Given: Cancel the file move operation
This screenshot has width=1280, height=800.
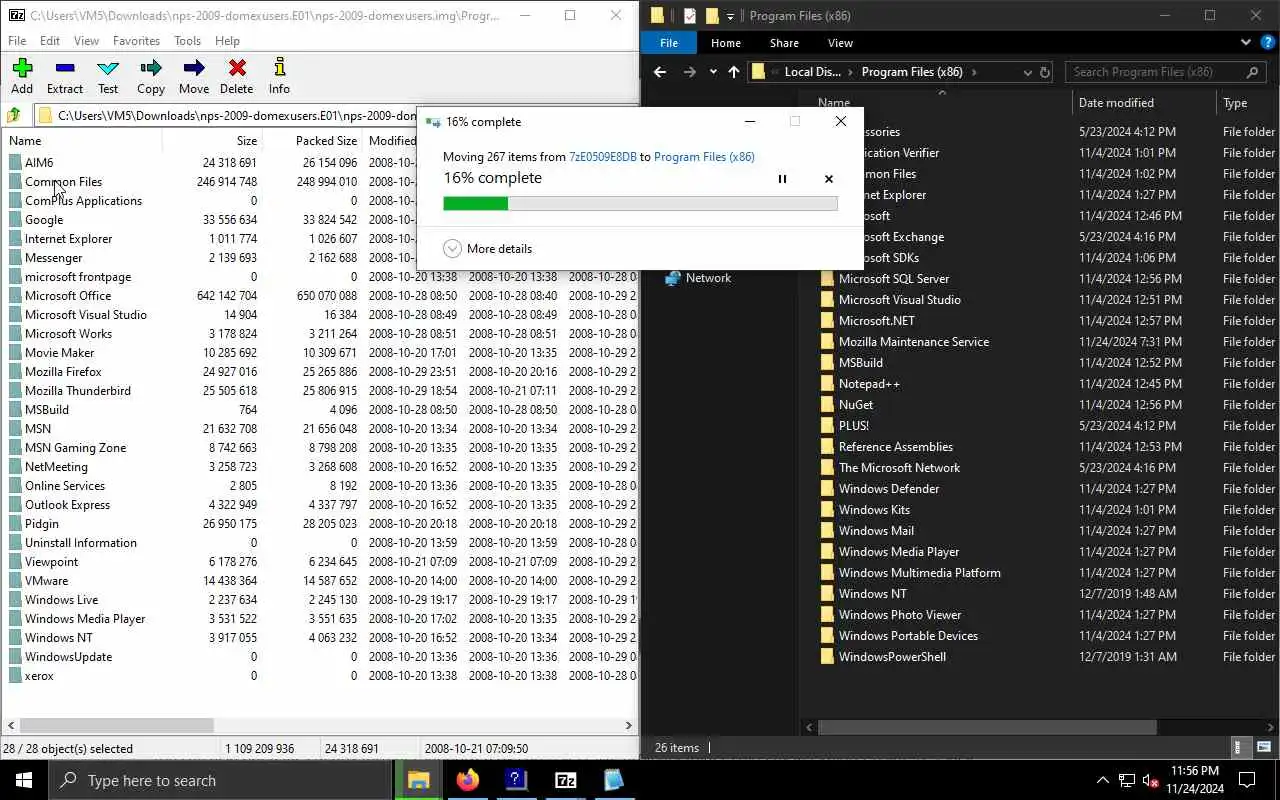Looking at the screenshot, I should pos(828,179).
